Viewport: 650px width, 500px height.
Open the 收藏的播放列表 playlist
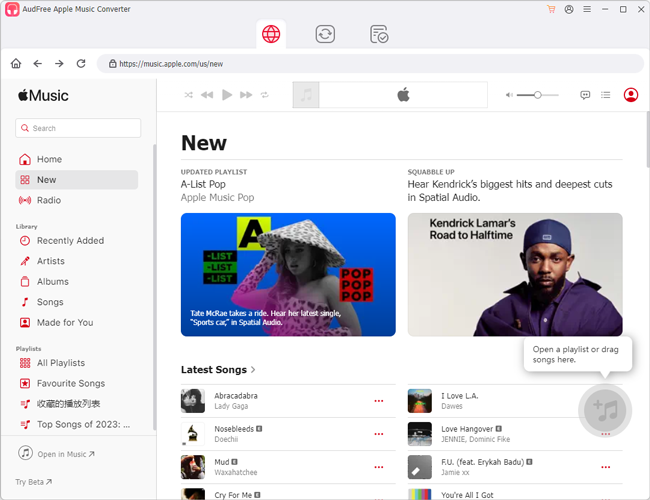coord(77,404)
